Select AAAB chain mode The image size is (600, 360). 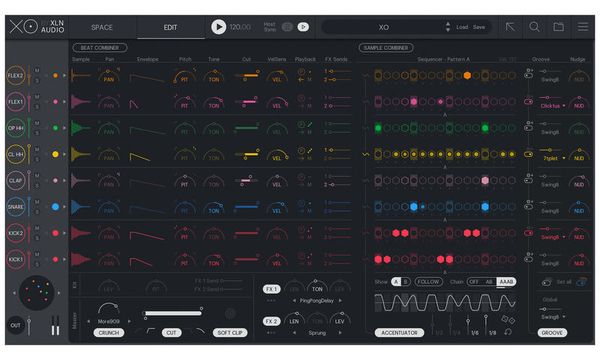coord(506,282)
